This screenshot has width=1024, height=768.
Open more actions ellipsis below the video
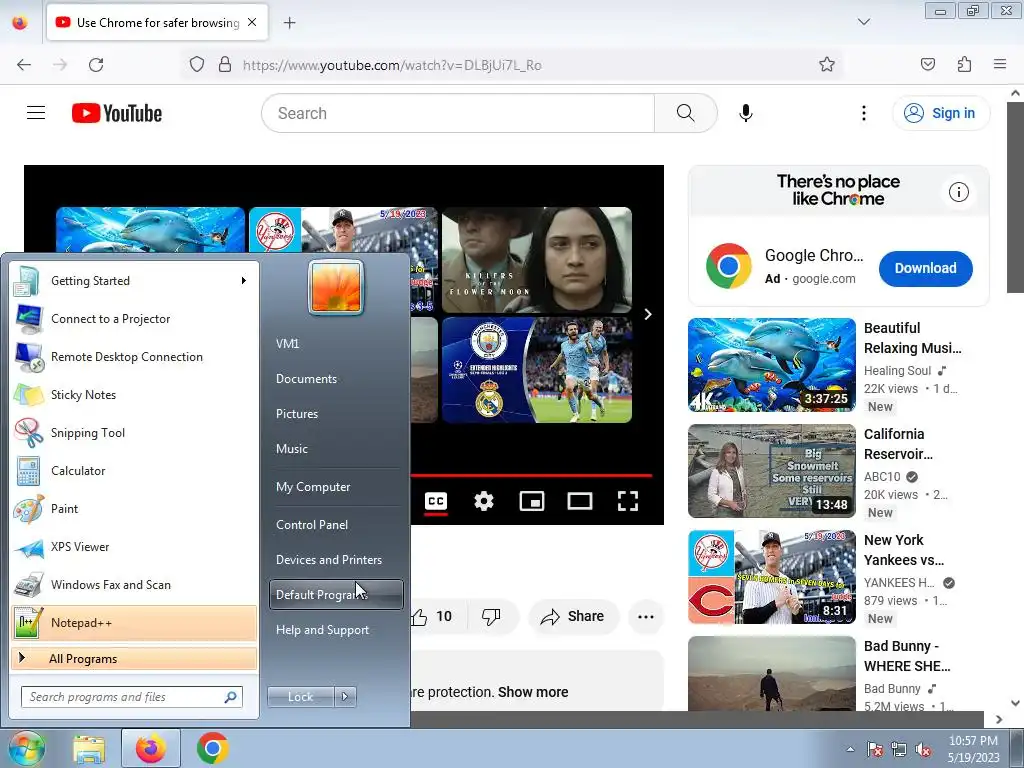[646, 616]
